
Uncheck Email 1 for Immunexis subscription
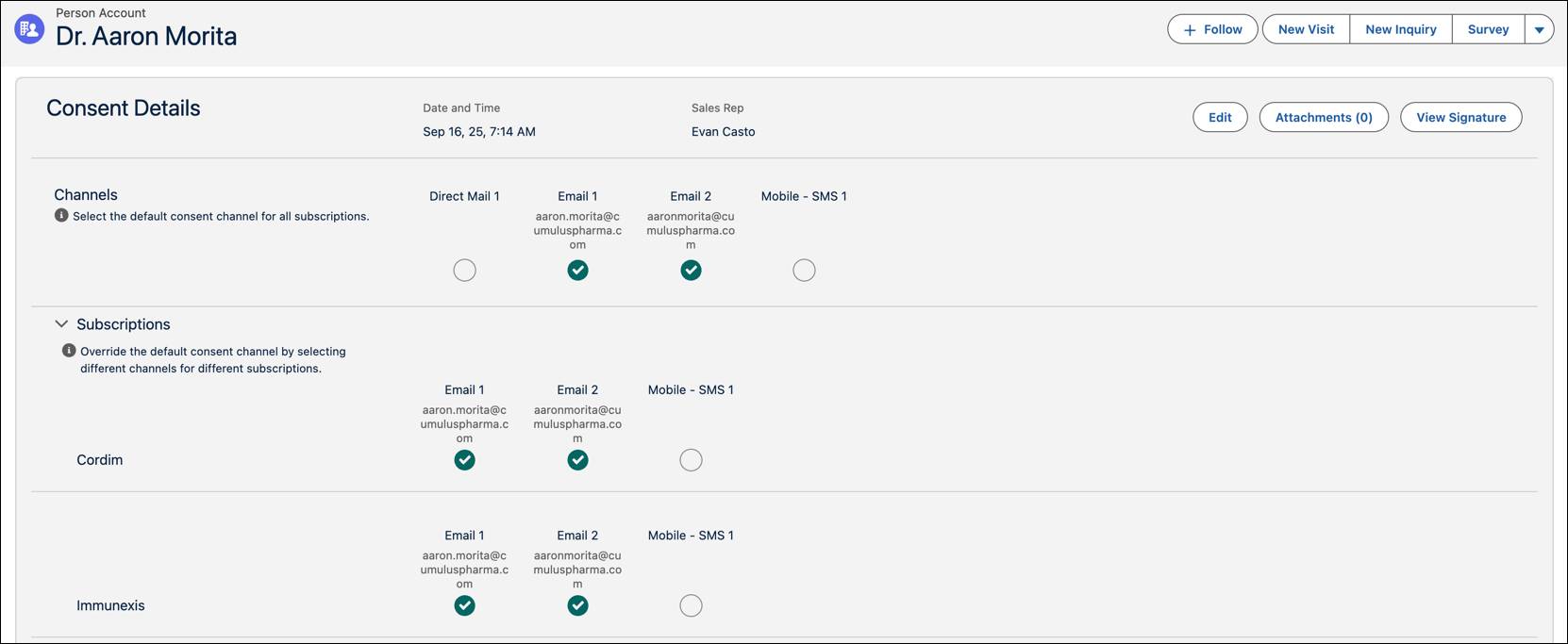464,605
